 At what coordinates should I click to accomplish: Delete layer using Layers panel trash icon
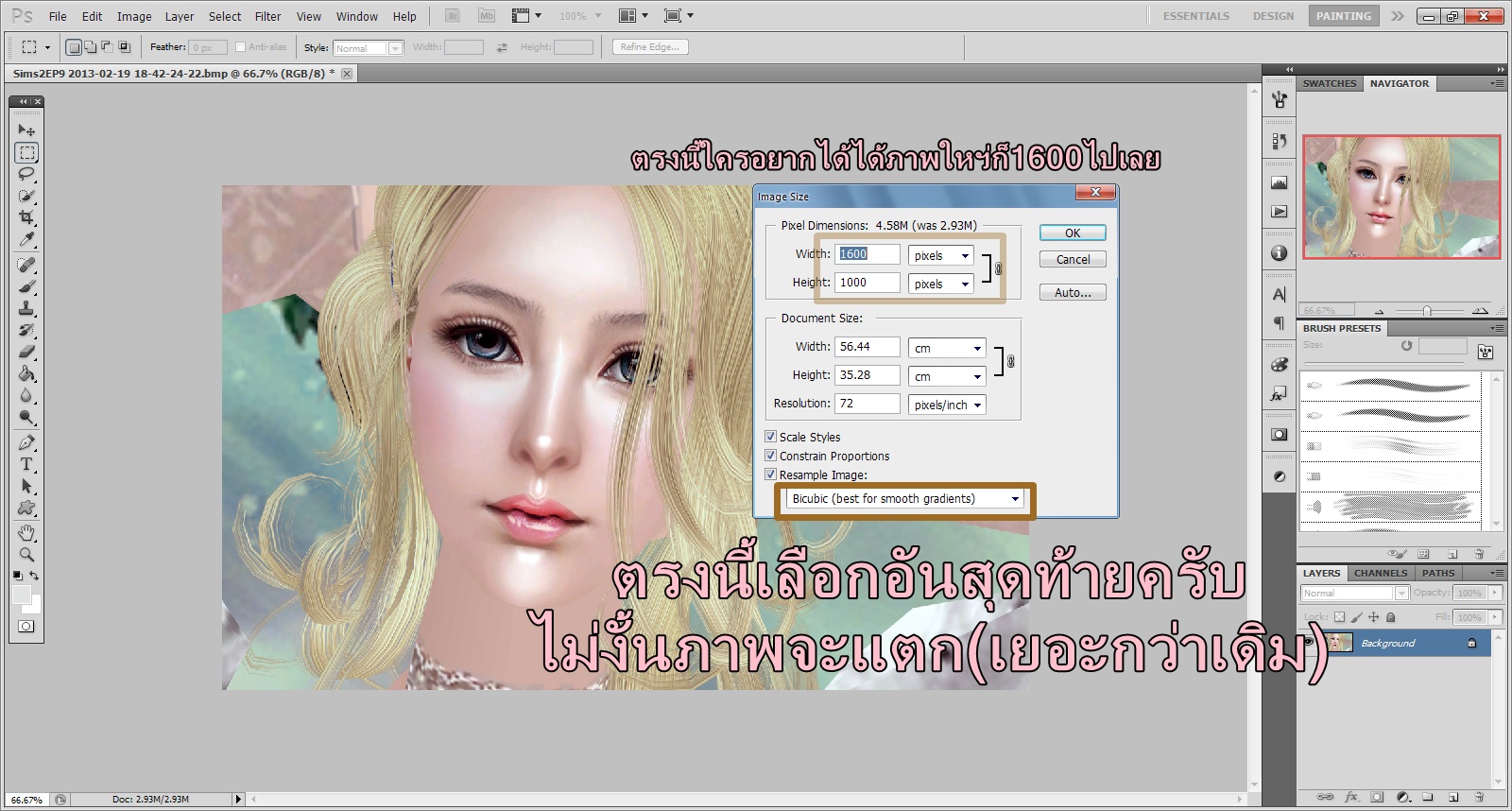[x=1479, y=797]
